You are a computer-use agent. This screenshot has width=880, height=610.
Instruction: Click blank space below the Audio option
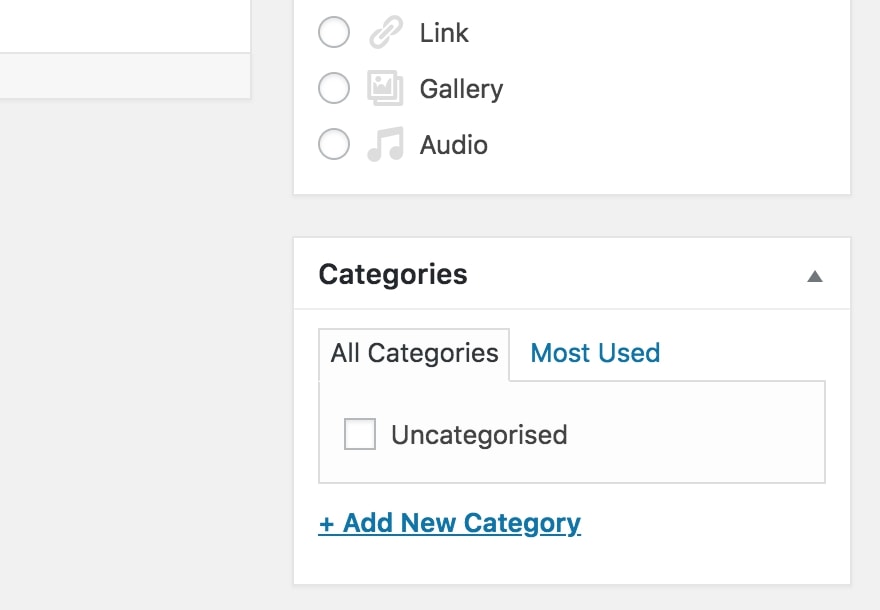coord(571,178)
